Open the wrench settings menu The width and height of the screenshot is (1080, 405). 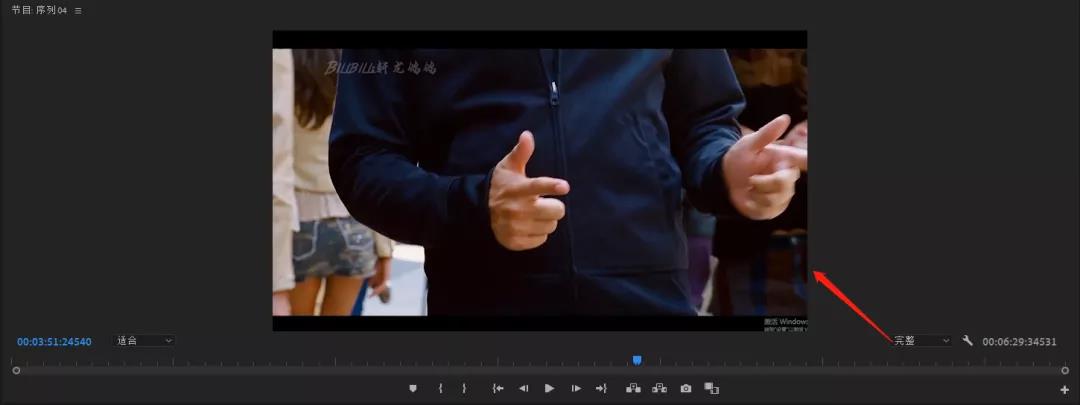[968, 340]
